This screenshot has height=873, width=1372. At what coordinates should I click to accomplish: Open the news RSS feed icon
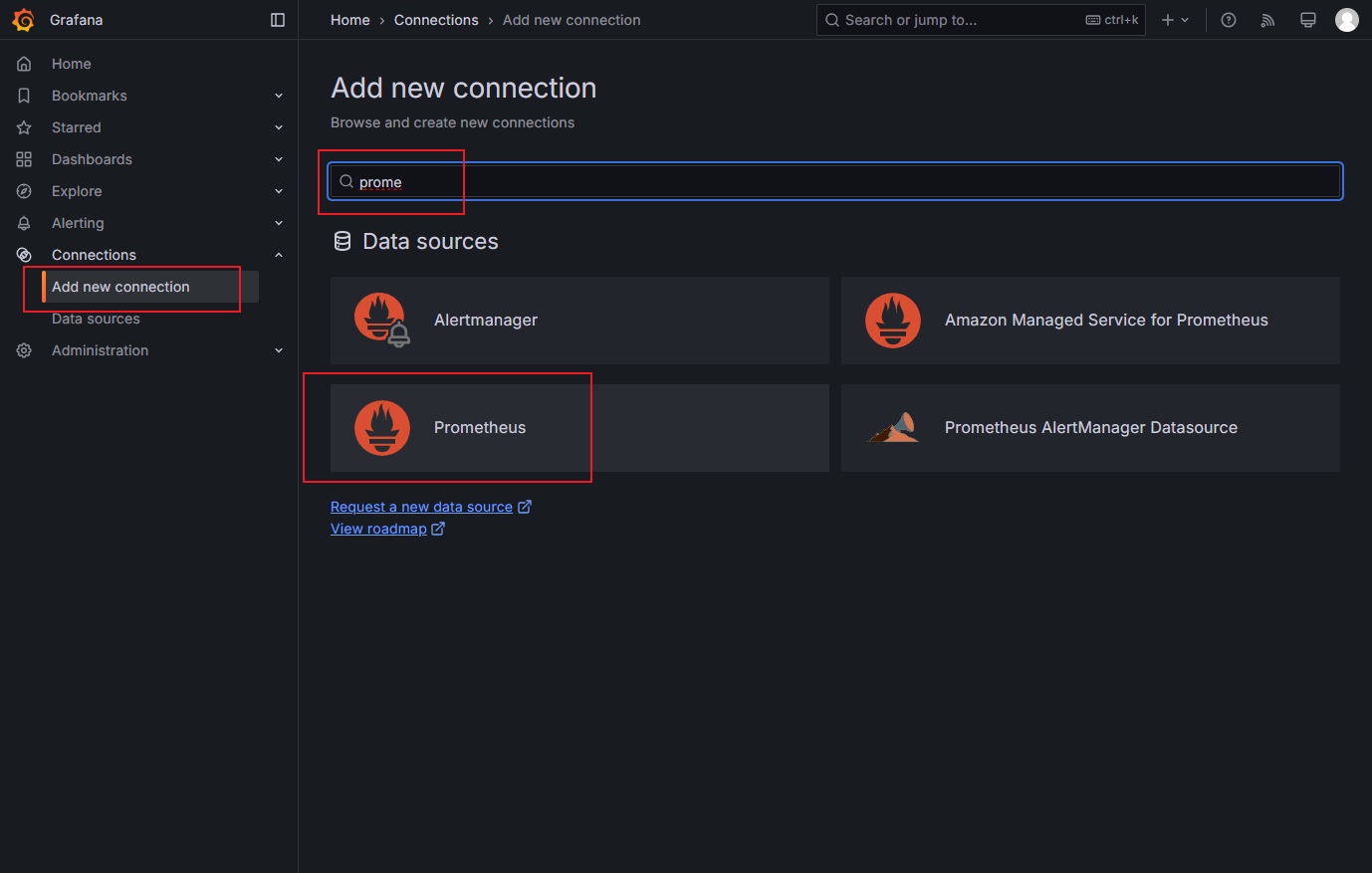coord(1267,20)
